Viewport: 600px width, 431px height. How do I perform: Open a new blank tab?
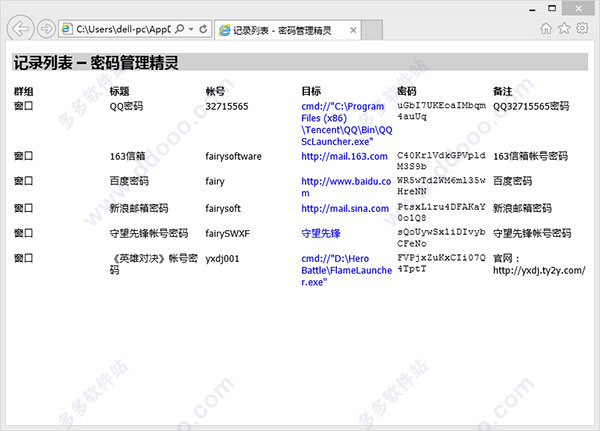click(x=372, y=30)
